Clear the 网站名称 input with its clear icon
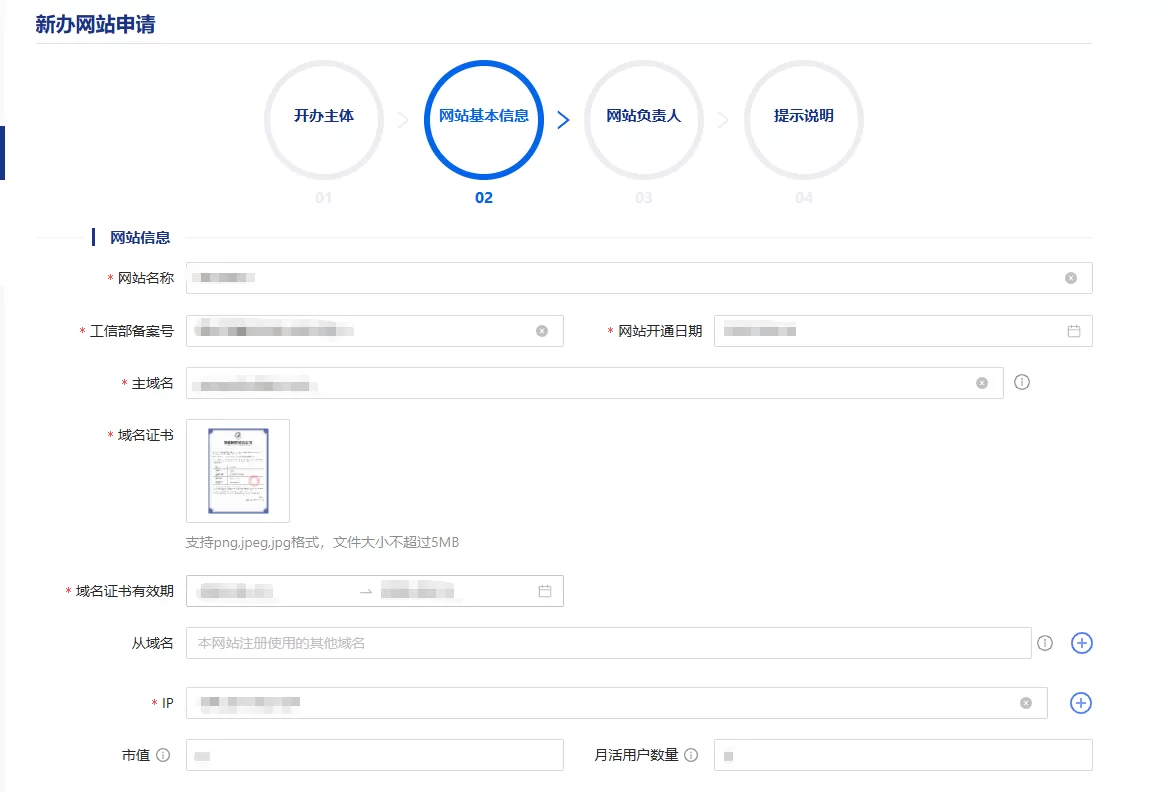Image resolution: width=1171 pixels, height=792 pixels. (x=1069, y=278)
